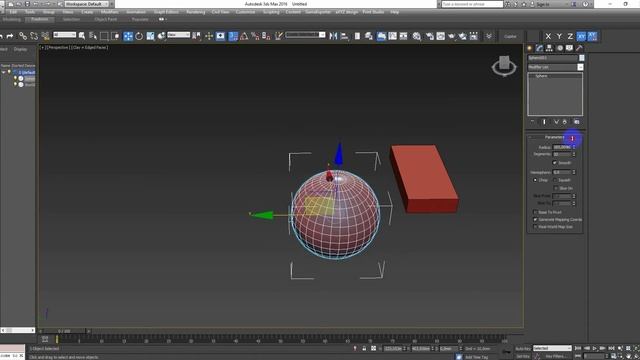Open the Tools menu
This screenshot has height=360, width=640.
(29, 12)
